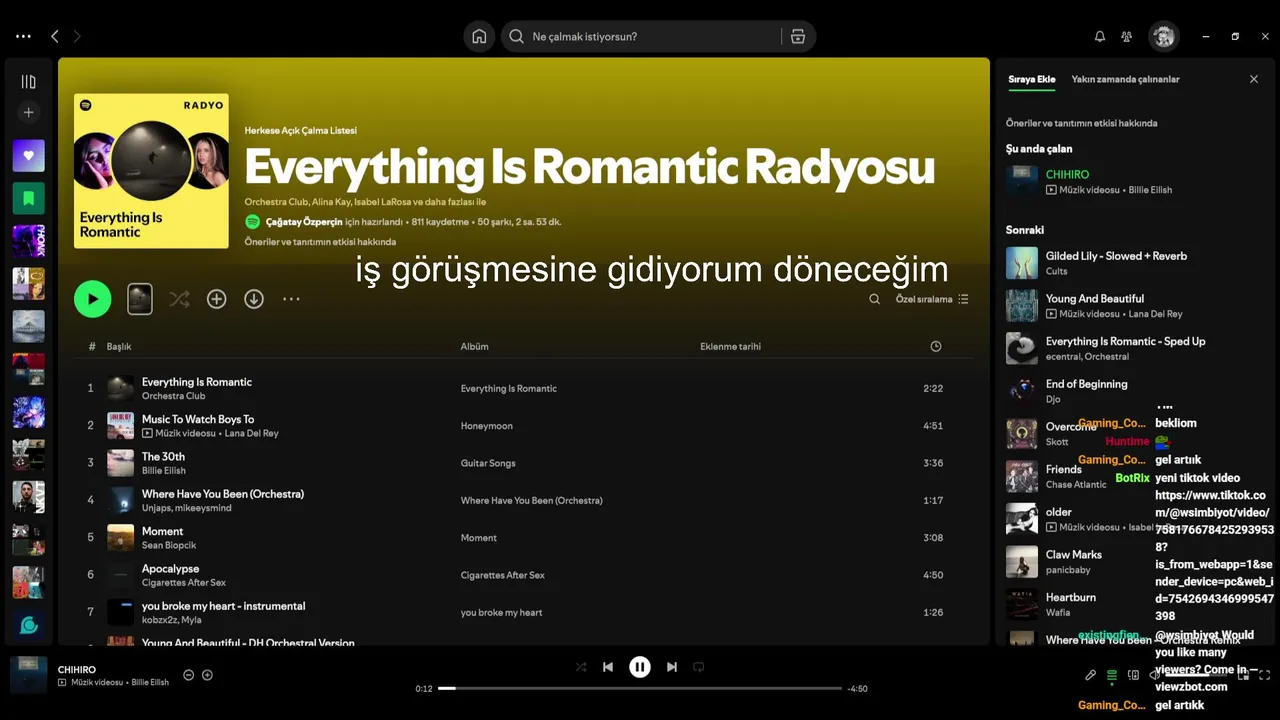This screenshot has height=720, width=1280.
Task: Open Cigarettes After Sex album link
Action: tap(502, 575)
